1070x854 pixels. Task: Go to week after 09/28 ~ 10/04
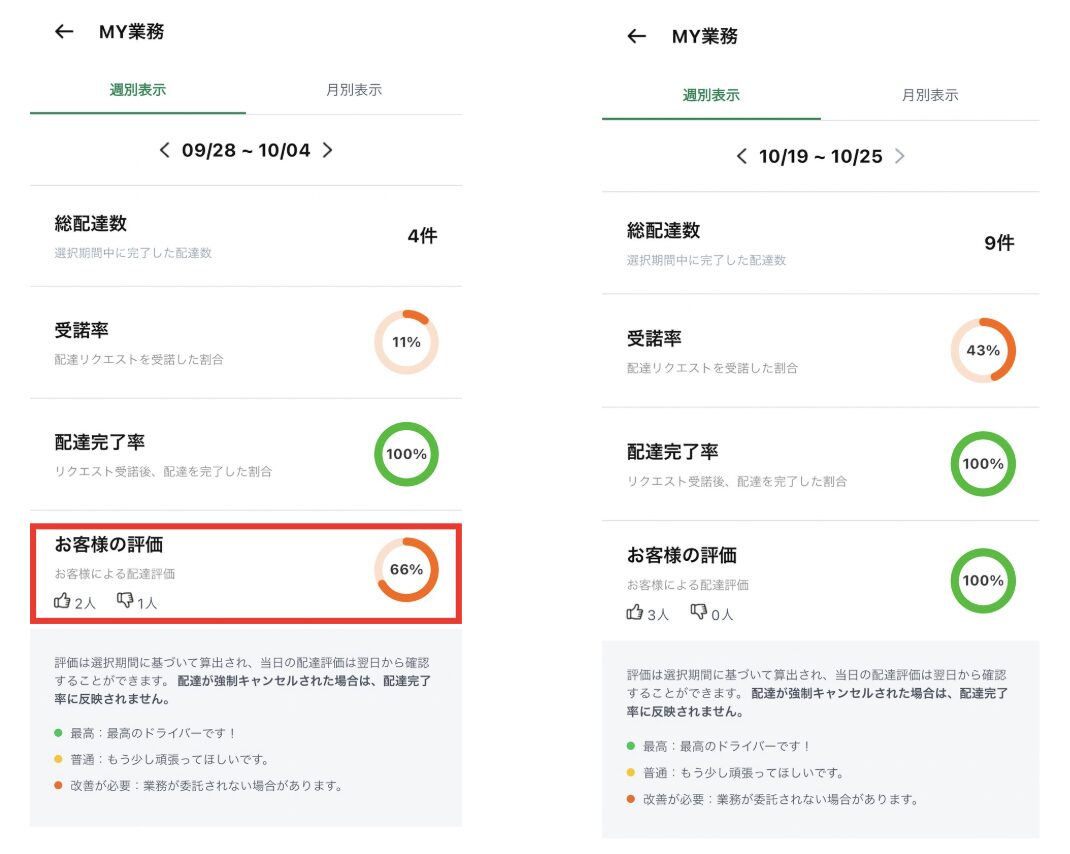[x=327, y=150]
